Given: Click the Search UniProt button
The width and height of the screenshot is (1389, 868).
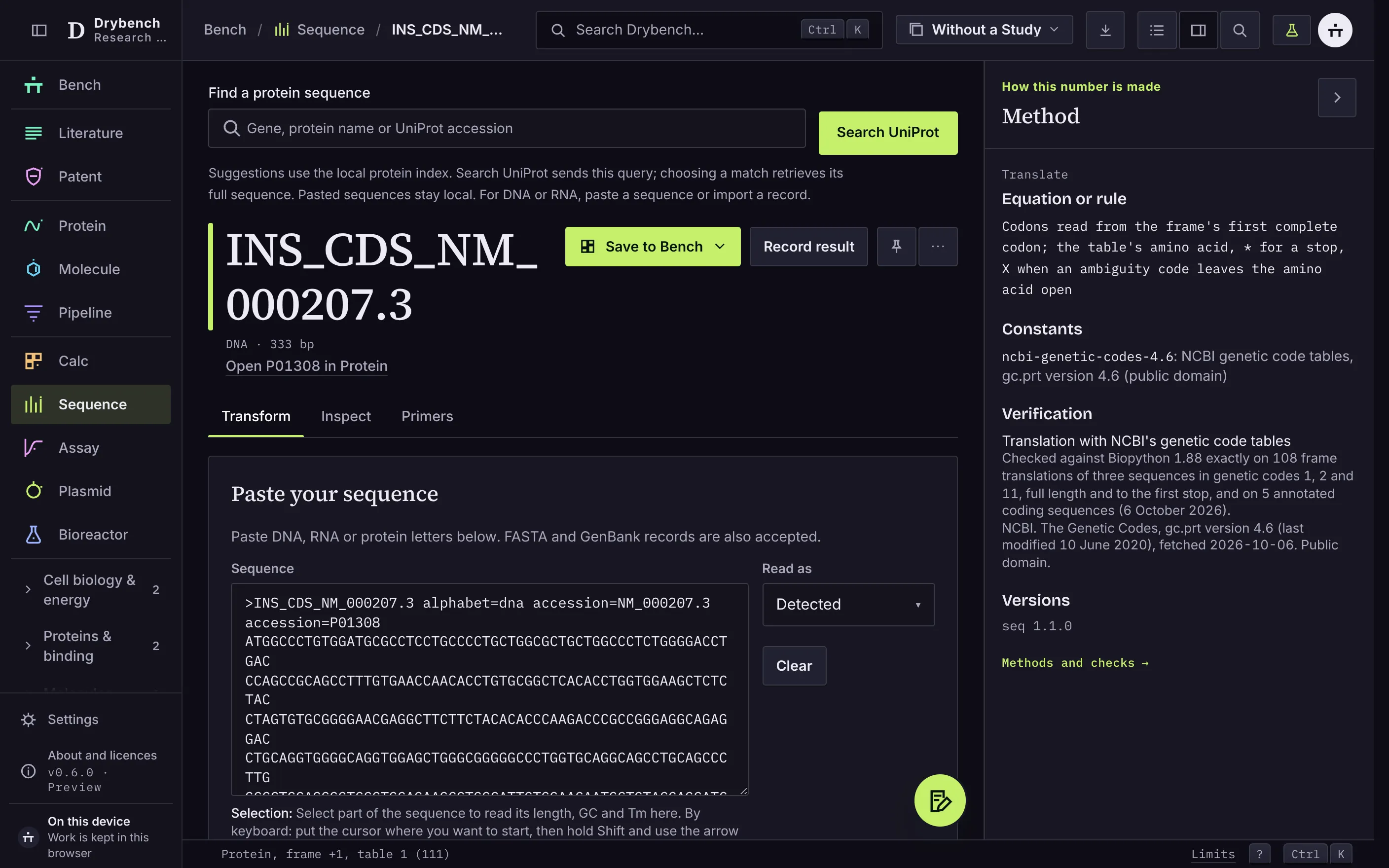Looking at the screenshot, I should tap(888, 133).
